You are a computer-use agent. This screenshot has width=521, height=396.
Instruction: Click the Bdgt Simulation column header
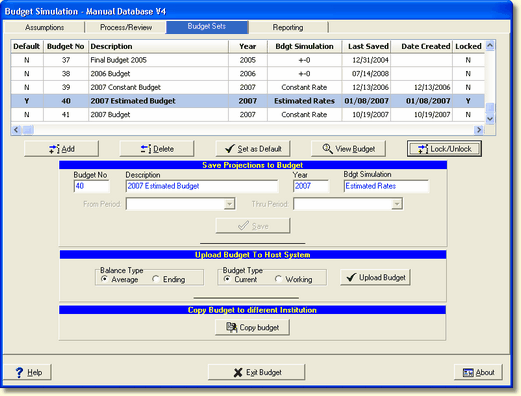pos(304,46)
